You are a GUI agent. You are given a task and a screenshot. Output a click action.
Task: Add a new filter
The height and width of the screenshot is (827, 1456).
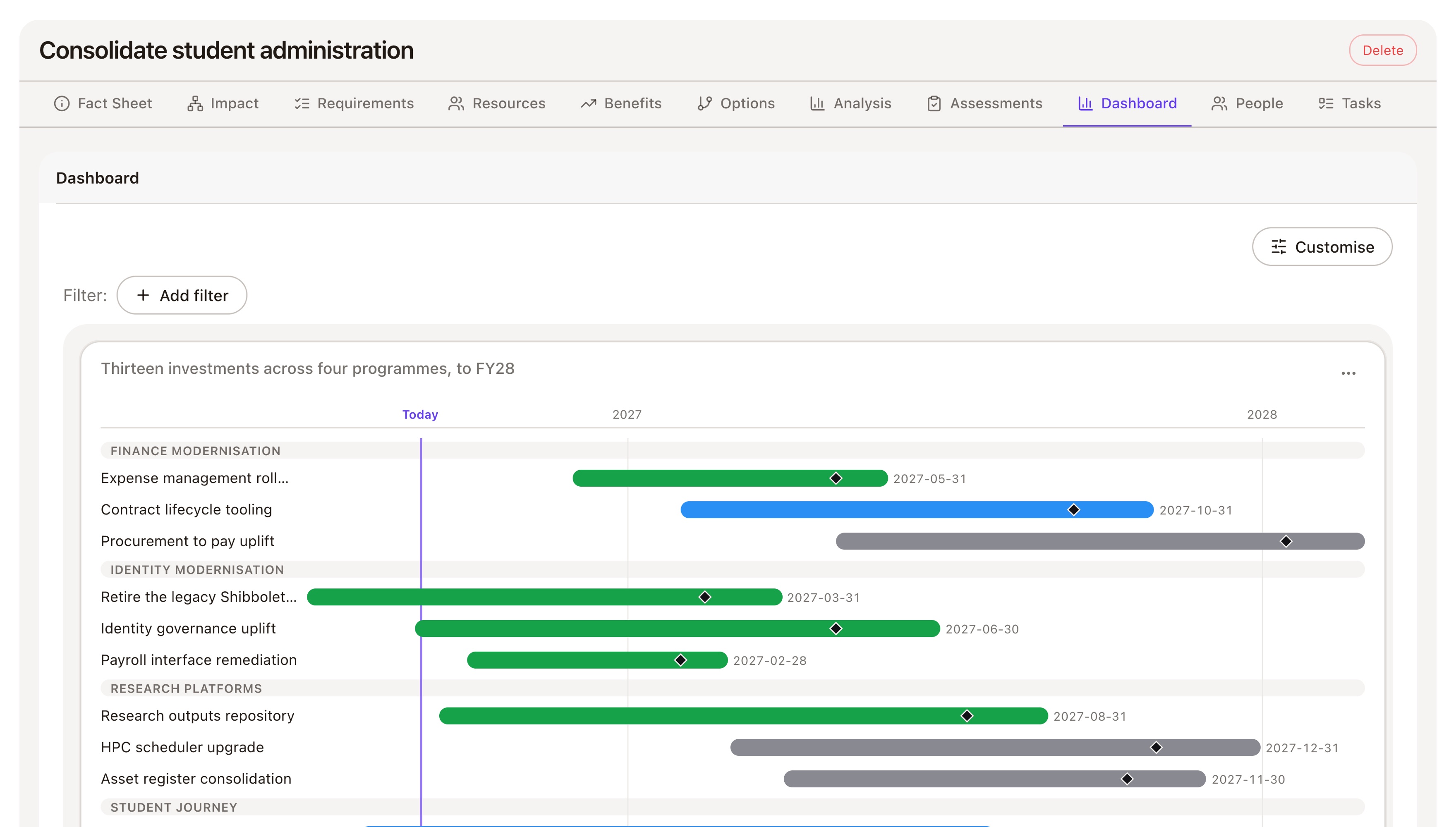(x=182, y=295)
